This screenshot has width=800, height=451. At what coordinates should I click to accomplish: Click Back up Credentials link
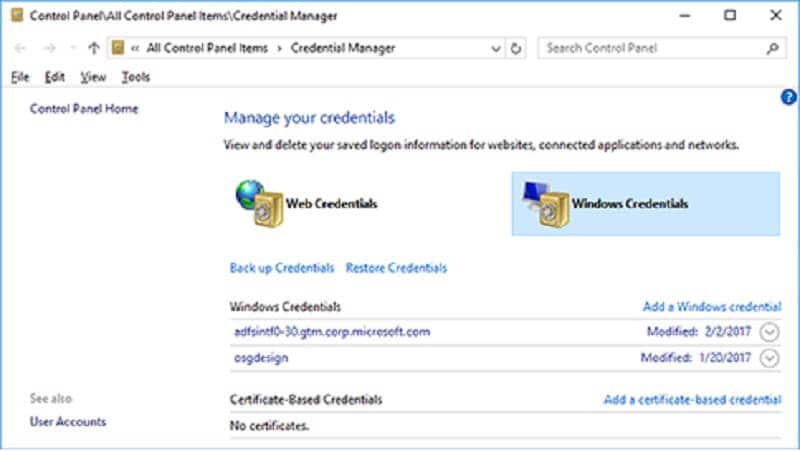(x=282, y=268)
